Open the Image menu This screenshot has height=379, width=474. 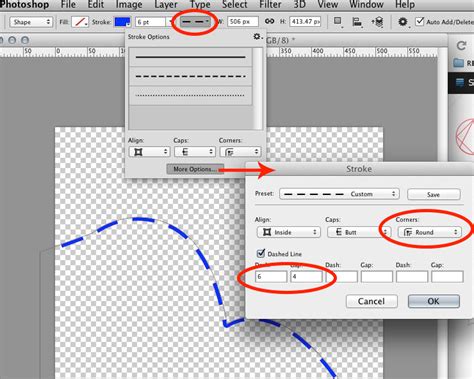click(129, 5)
